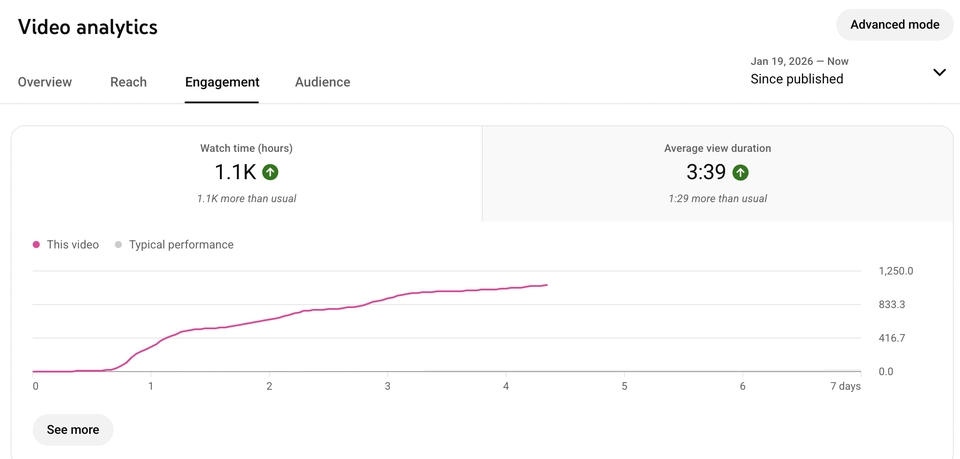Screen dimensions: 960x459
Task: Toggle the 'Typical performance' legend label
Action: 180,245
